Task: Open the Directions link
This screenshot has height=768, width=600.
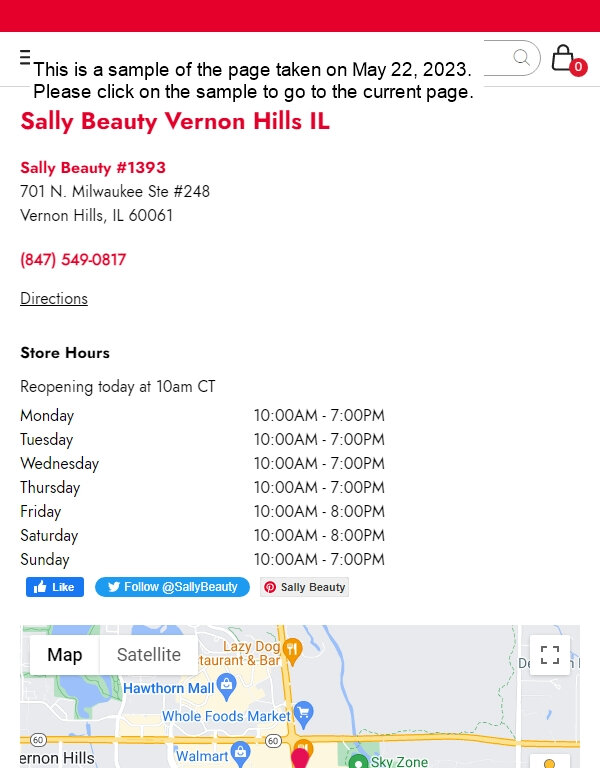Action: [x=54, y=298]
